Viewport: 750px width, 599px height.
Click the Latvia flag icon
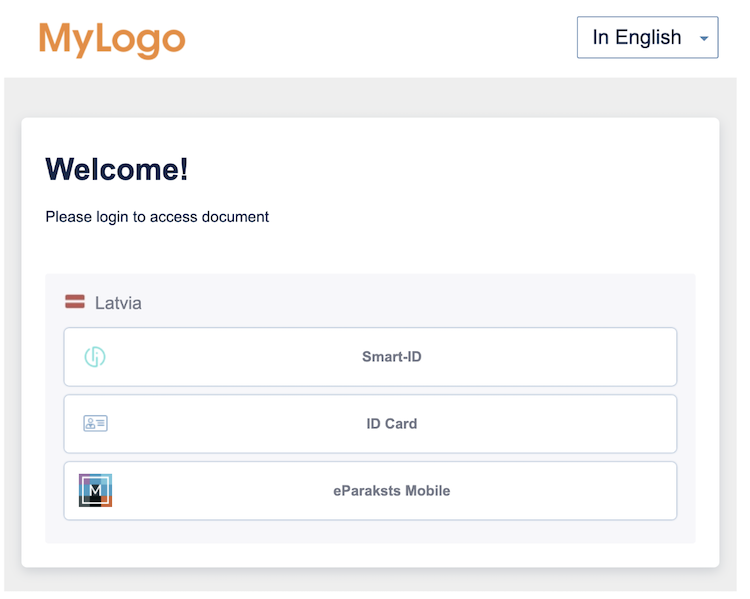(75, 302)
